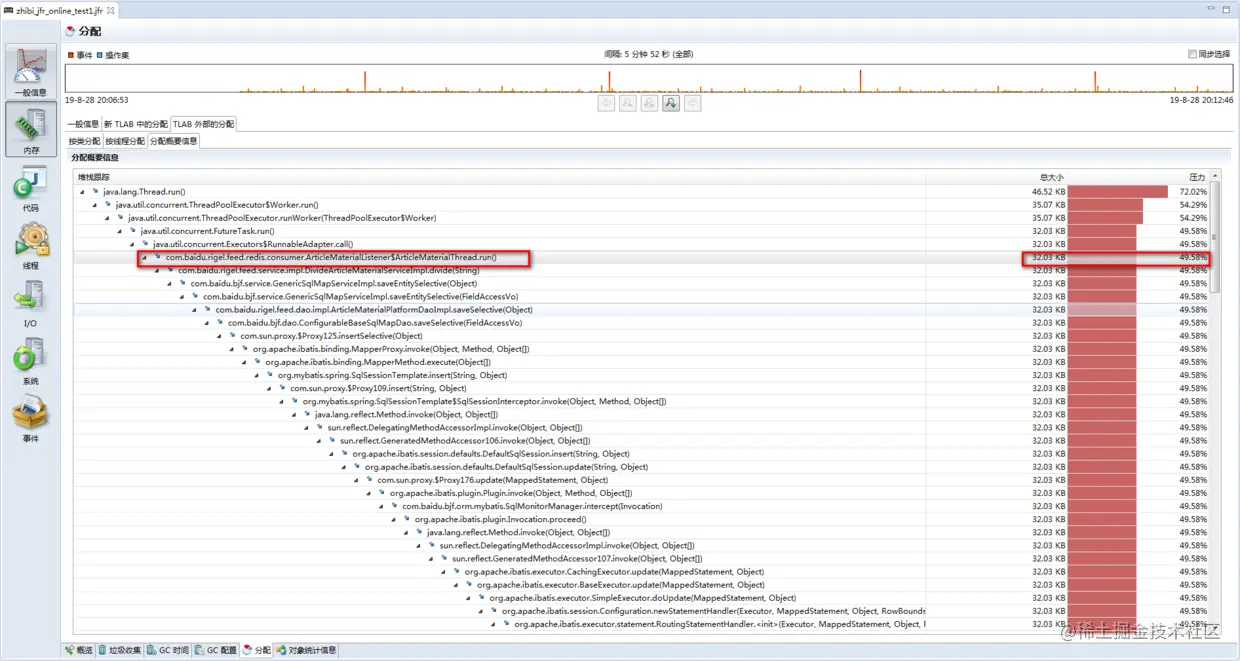The image size is (1240, 661).
Task: Collapse the java.lang.Thread.run() tree node
Action: point(83,191)
